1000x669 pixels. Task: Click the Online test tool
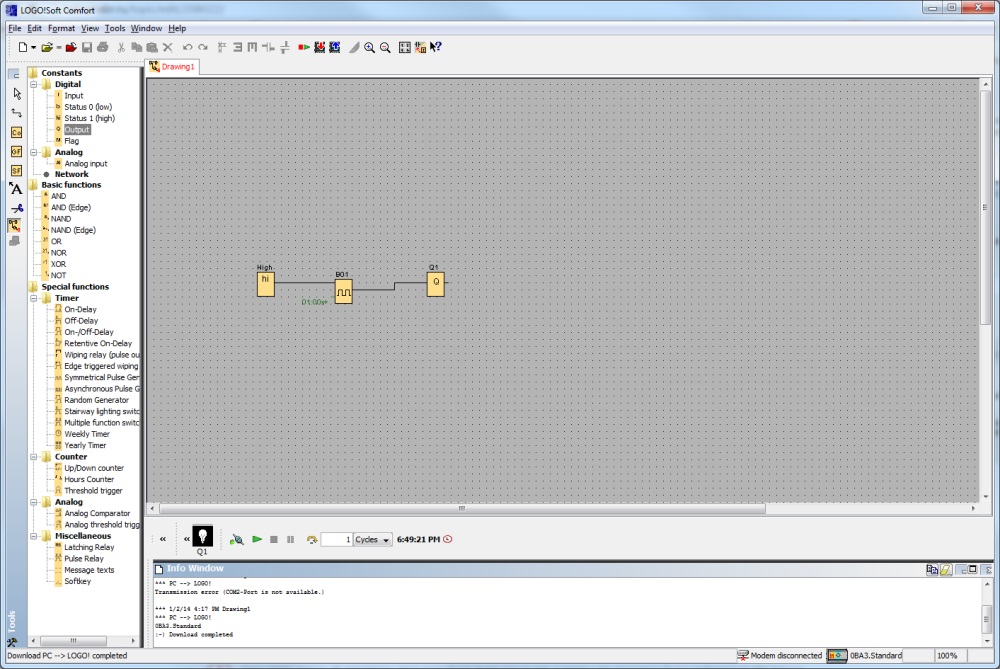[15, 241]
